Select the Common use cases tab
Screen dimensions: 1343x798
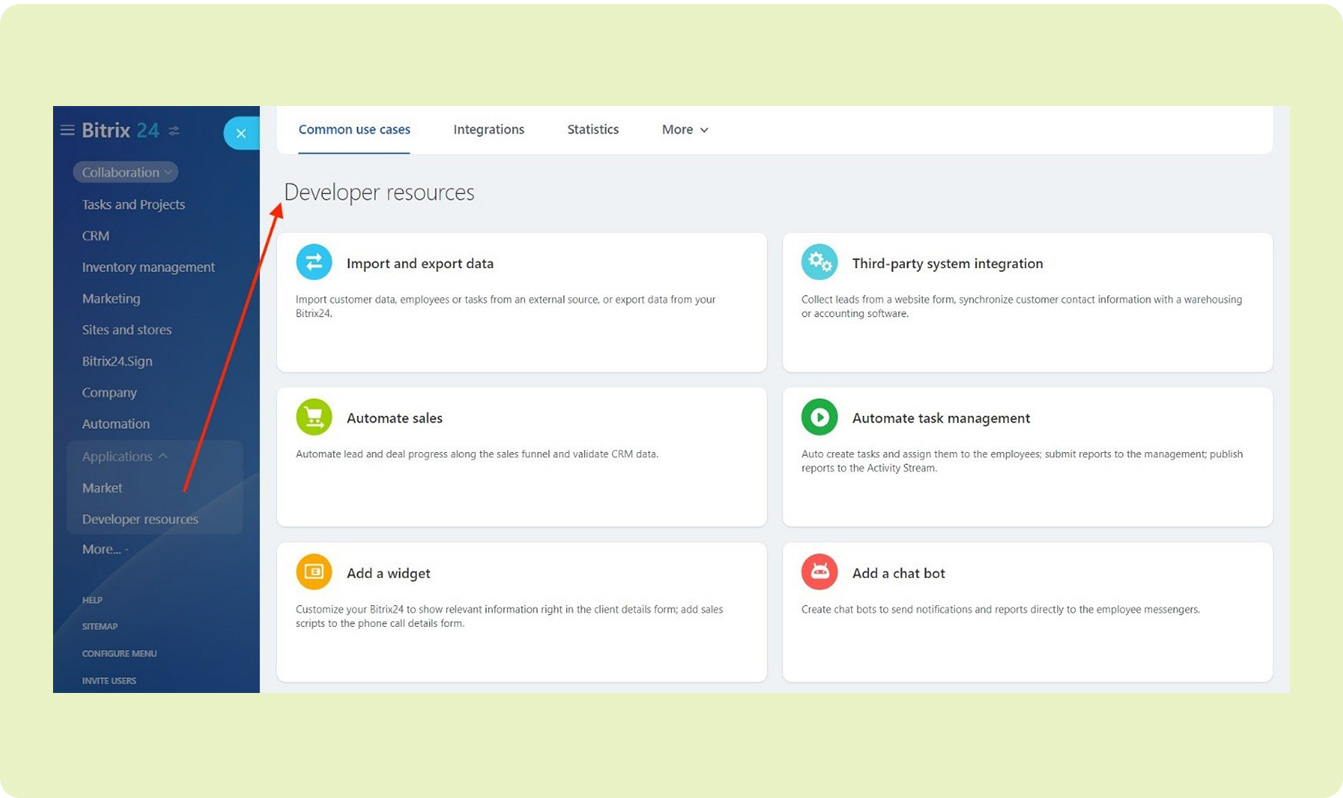pyautogui.click(x=354, y=130)
